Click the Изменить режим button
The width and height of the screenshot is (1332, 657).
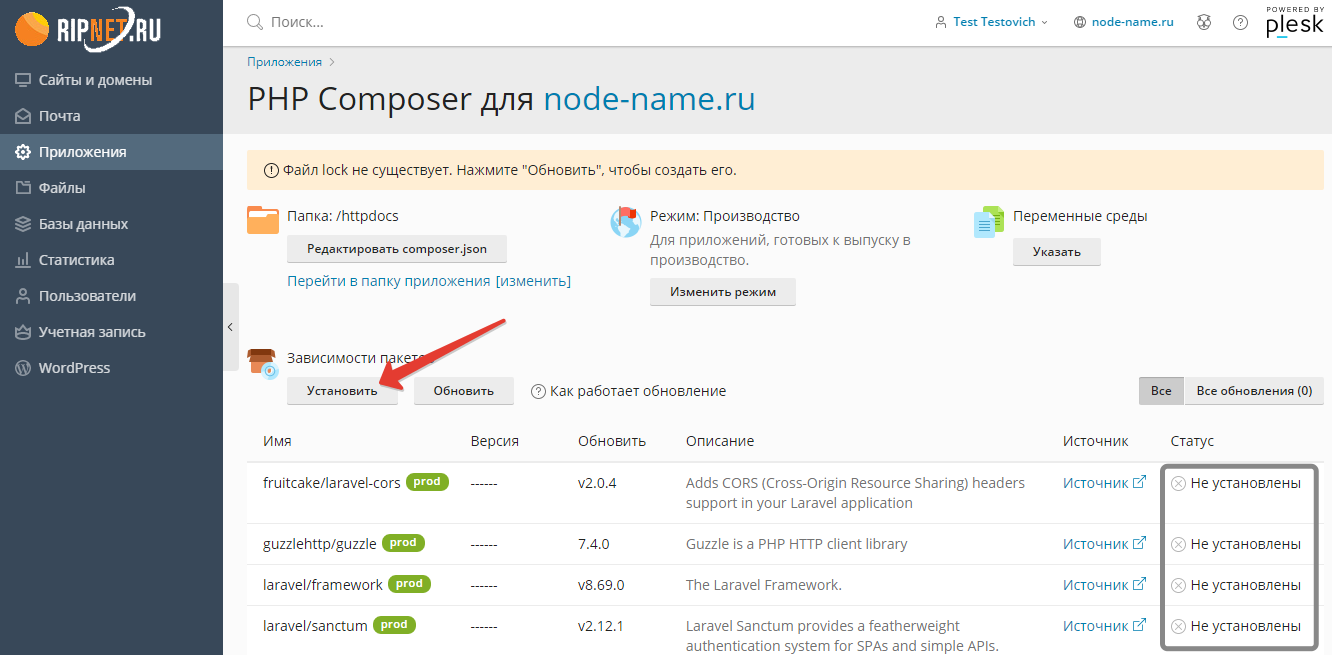pos(723,292)
